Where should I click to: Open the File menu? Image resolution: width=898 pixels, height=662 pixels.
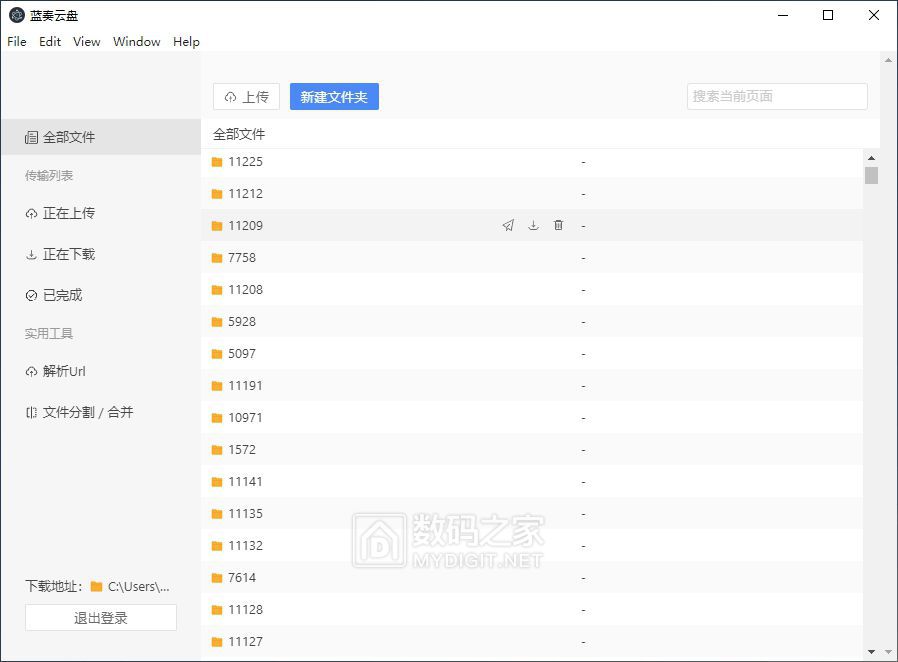[16, 41]
